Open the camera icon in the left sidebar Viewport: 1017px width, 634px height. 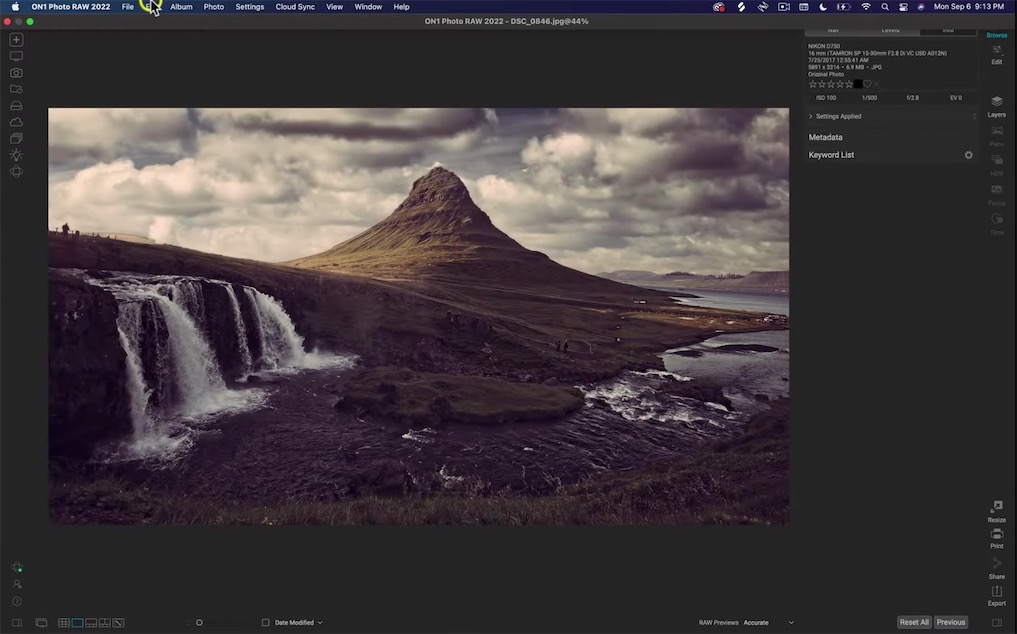(16, 73)
